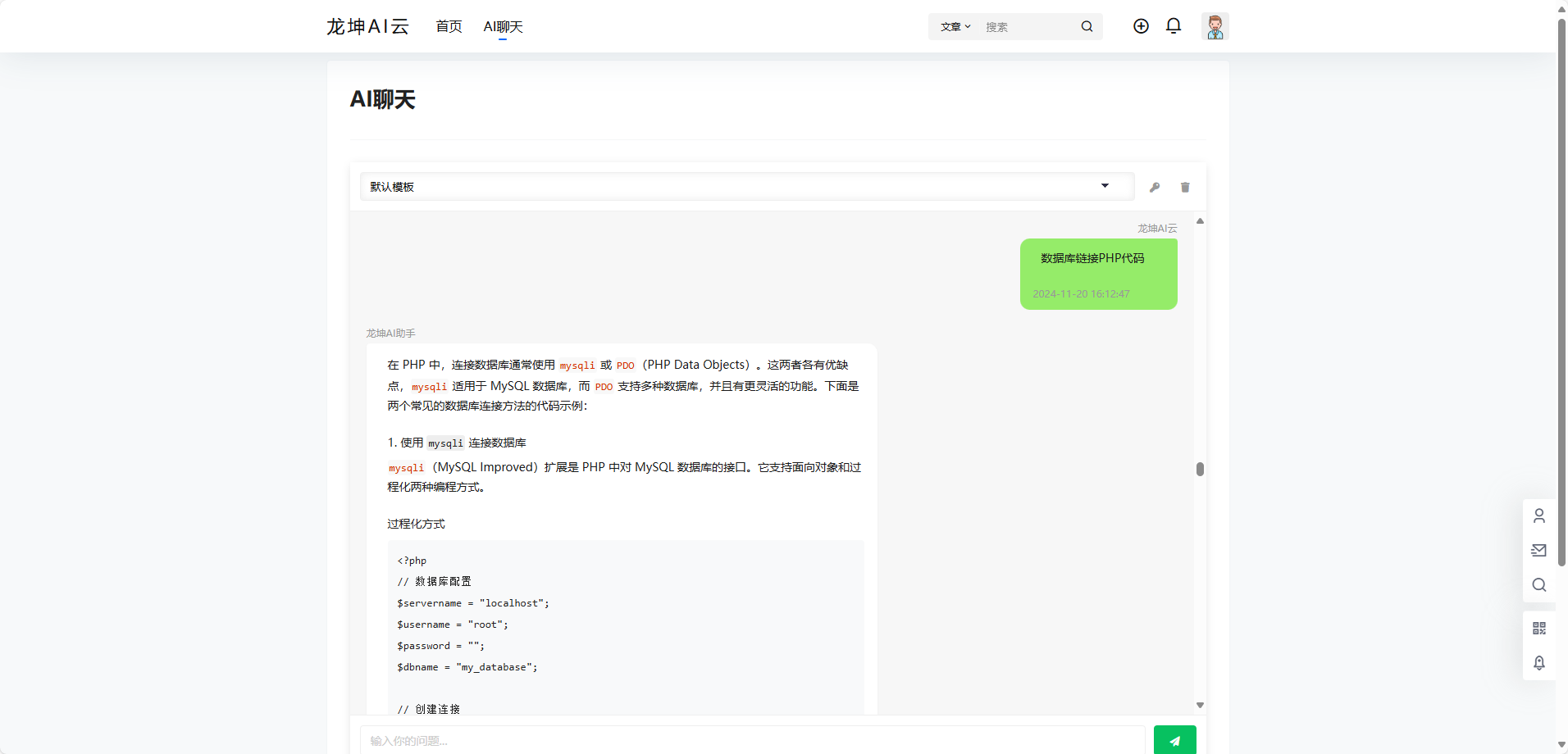
Task: Click the 龙坤AI助手 sender label
Action: click(390, 333)
